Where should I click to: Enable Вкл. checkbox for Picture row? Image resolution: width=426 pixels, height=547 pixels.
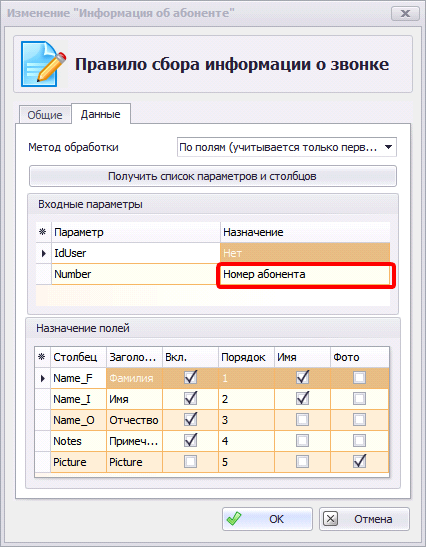pos(190,462)
